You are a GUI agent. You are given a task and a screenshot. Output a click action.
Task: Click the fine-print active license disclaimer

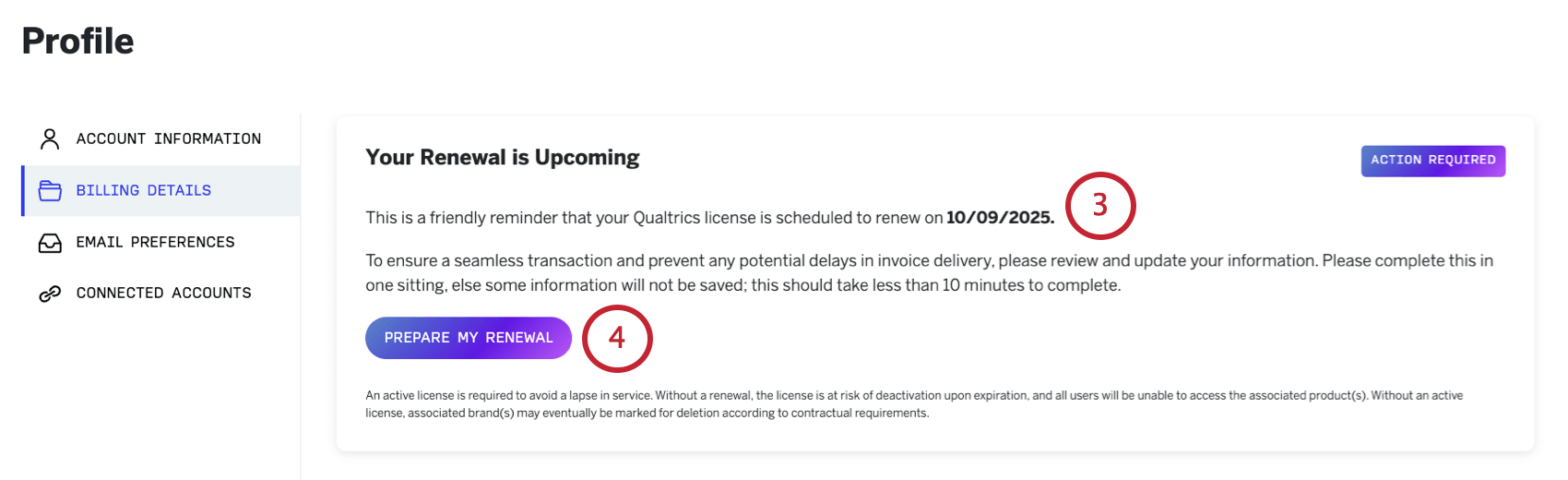pyautogui.click(x=914, y=404)
